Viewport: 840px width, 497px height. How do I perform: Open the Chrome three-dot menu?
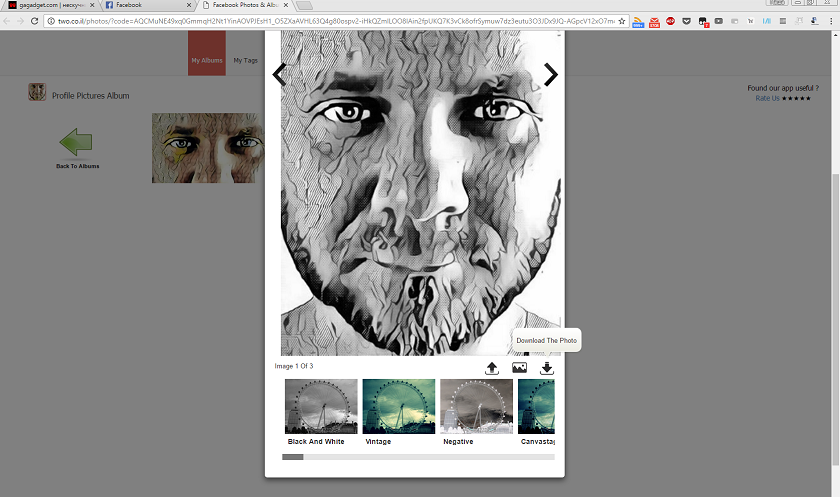831,21
